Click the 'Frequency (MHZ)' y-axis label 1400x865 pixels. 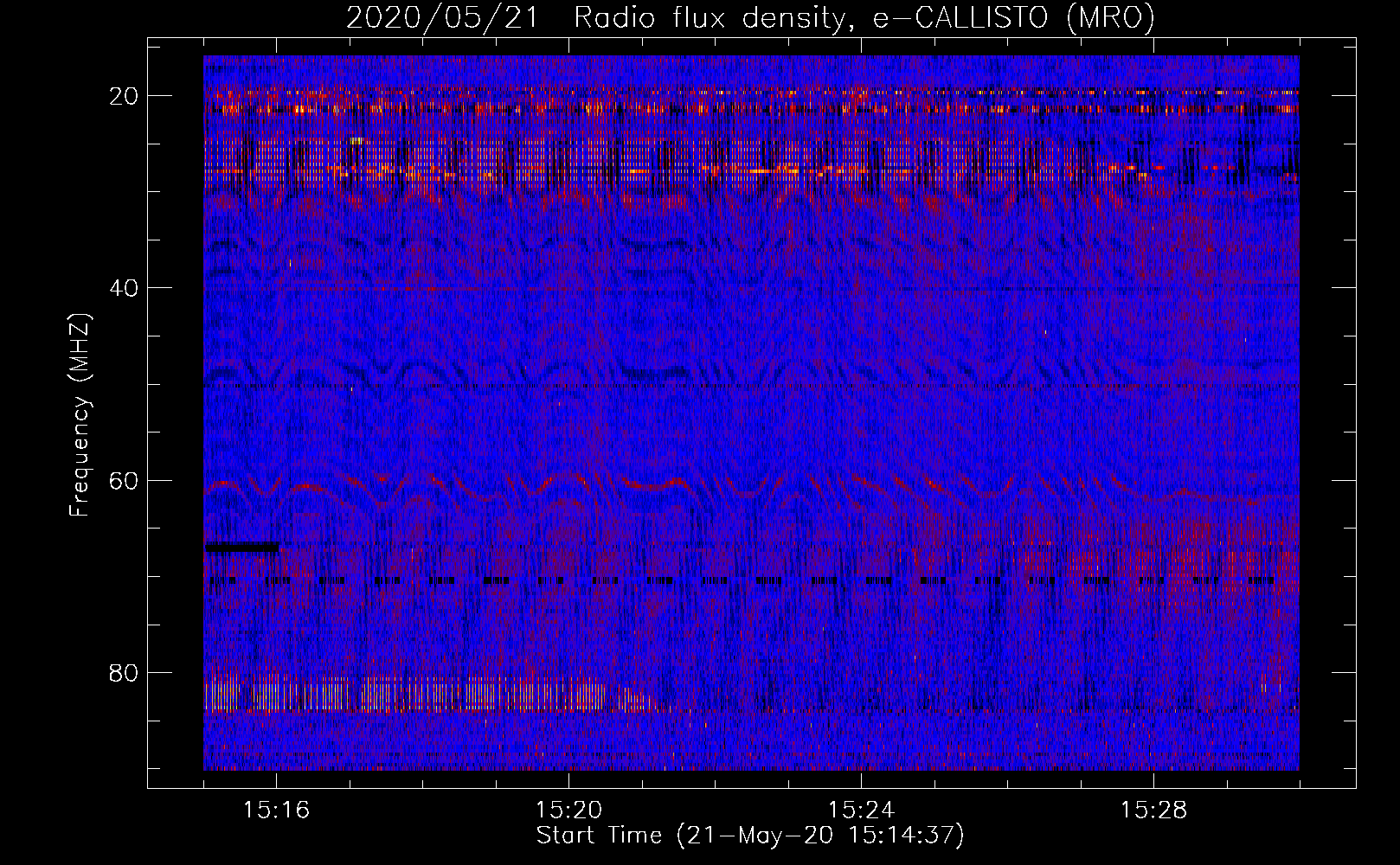click(80, 415)
